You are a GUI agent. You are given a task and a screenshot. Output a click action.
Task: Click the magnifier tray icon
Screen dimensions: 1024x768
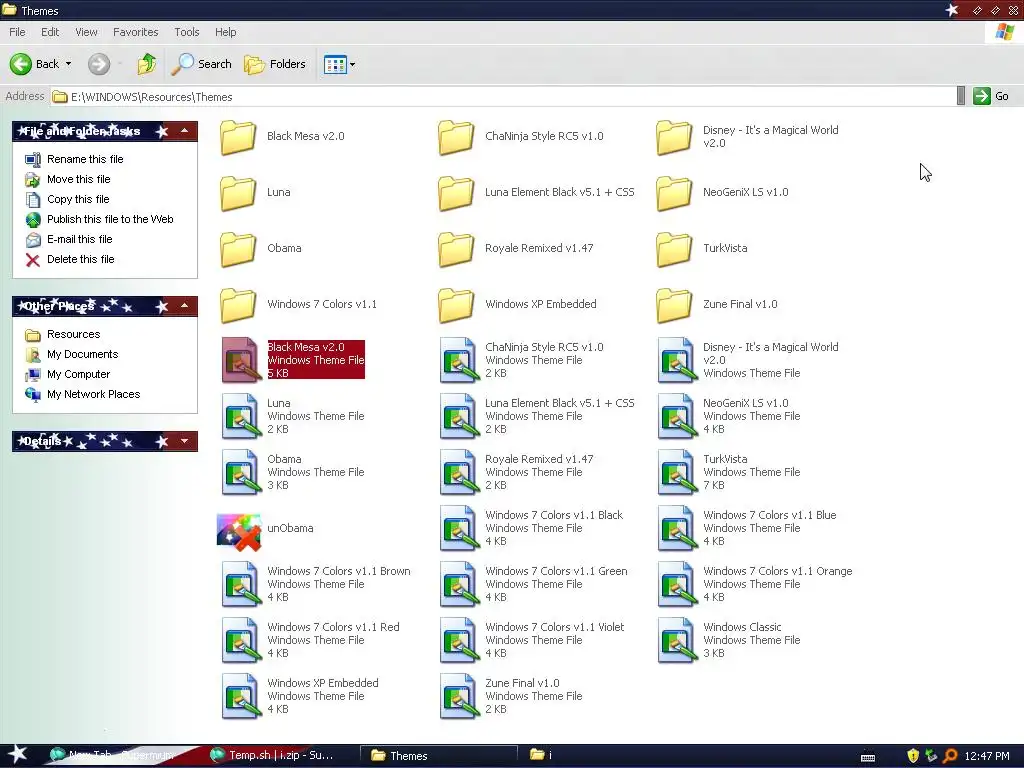tap(950, 756)
